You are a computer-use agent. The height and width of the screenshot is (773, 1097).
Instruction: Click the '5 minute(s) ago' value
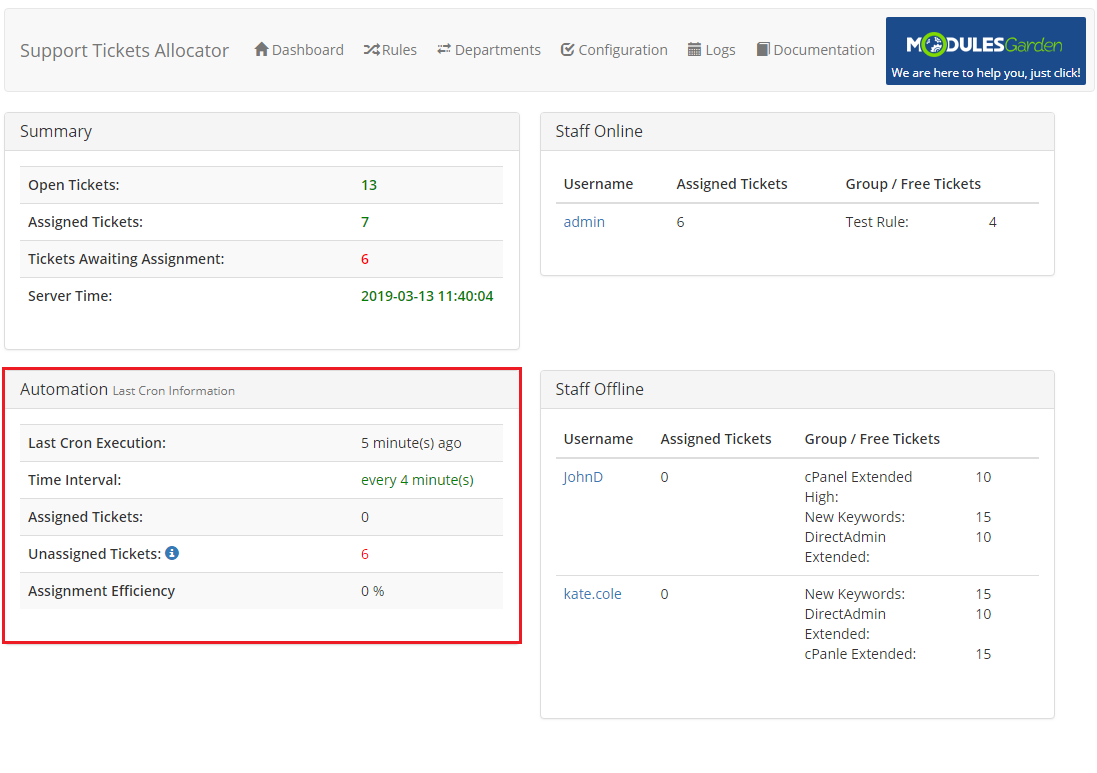[x=411, y=443]
